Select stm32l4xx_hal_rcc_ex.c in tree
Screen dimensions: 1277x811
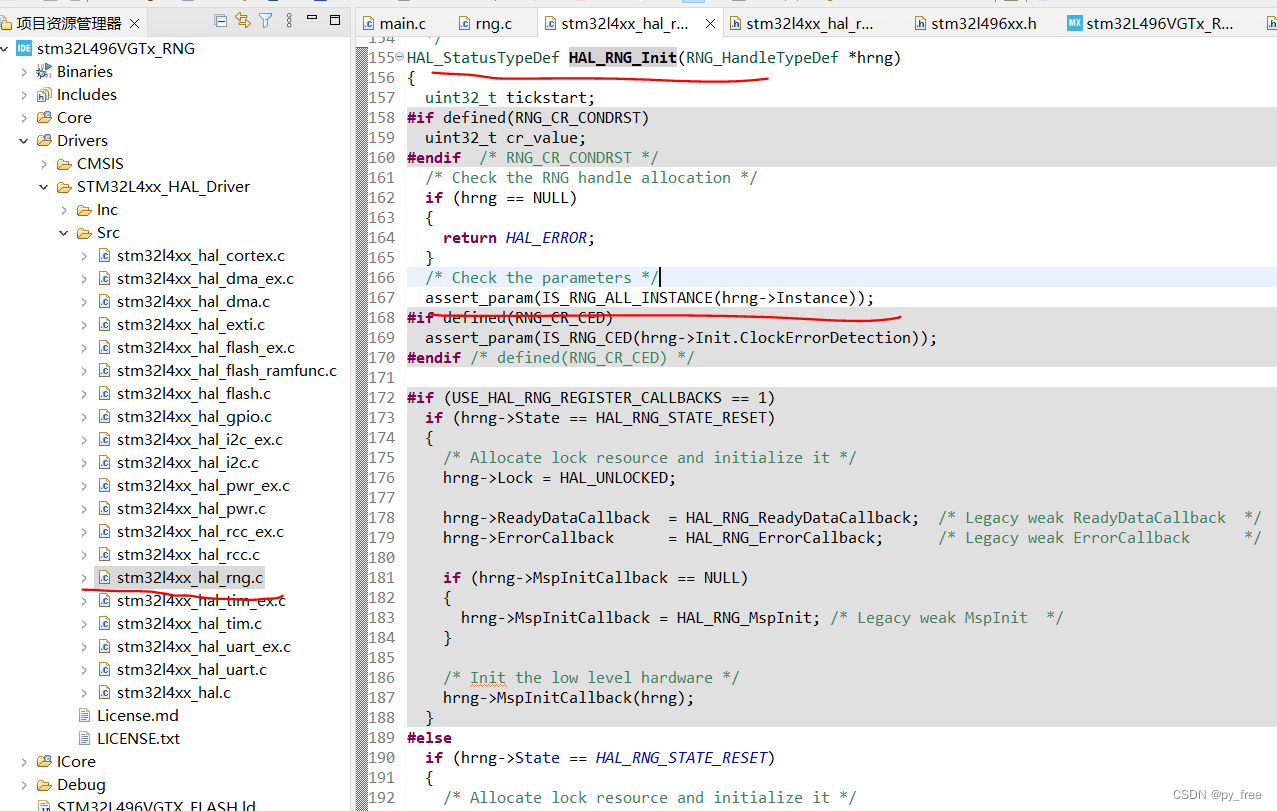click(200, 531)
